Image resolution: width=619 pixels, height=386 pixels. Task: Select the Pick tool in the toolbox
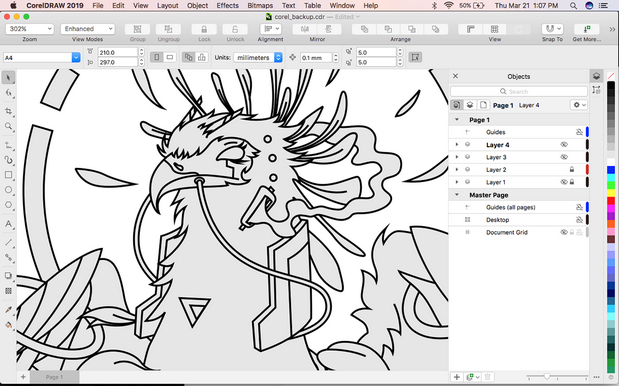(8, 77)
